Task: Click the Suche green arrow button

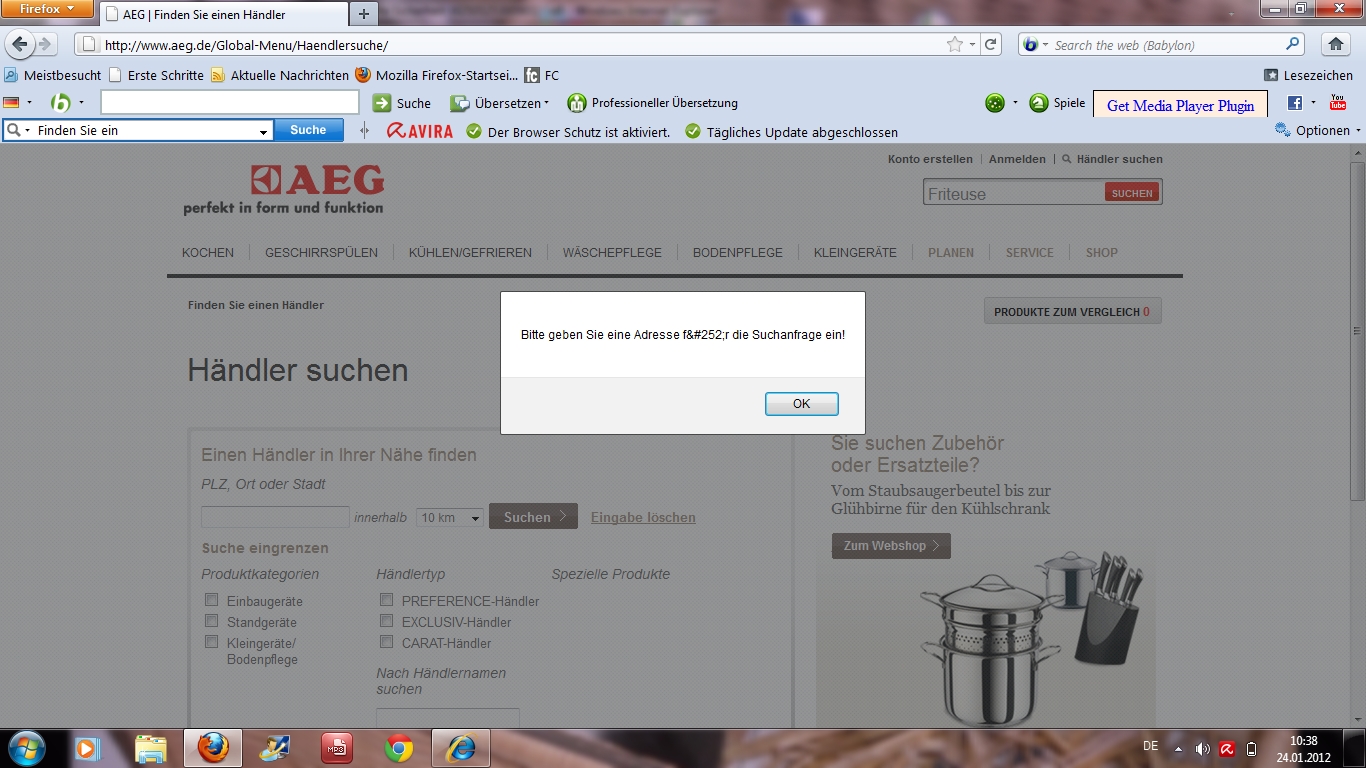Action: (x=401, y=103)
